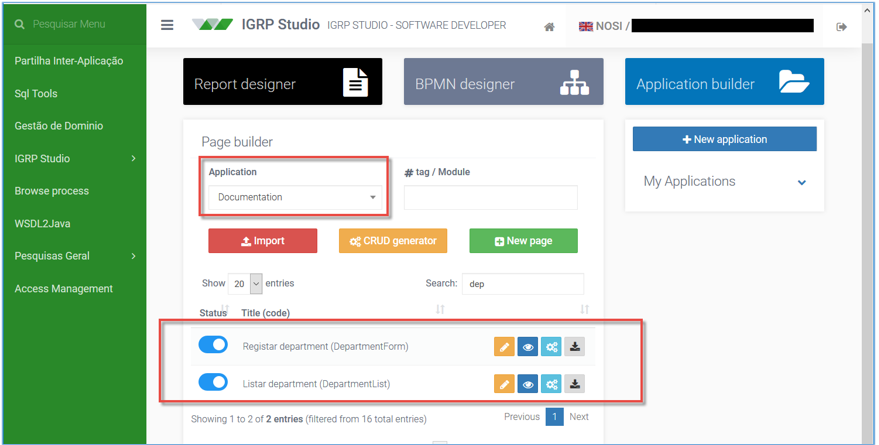Open settings gears for Listar department

[x=551, y=384]
